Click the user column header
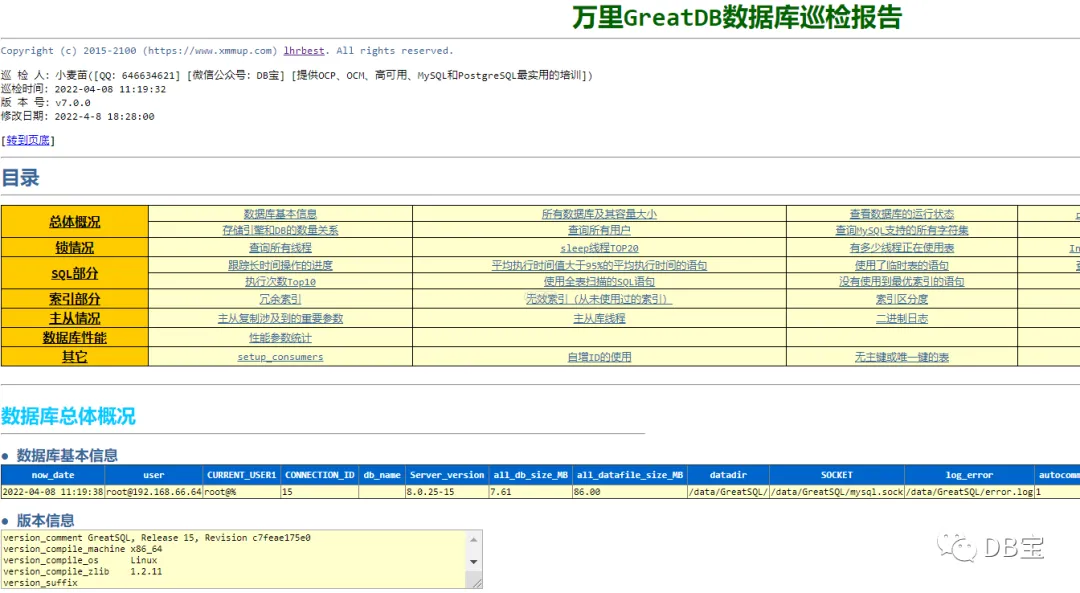Image resolution: width=1080 pixels, height=593 pixels. (154, 475)
